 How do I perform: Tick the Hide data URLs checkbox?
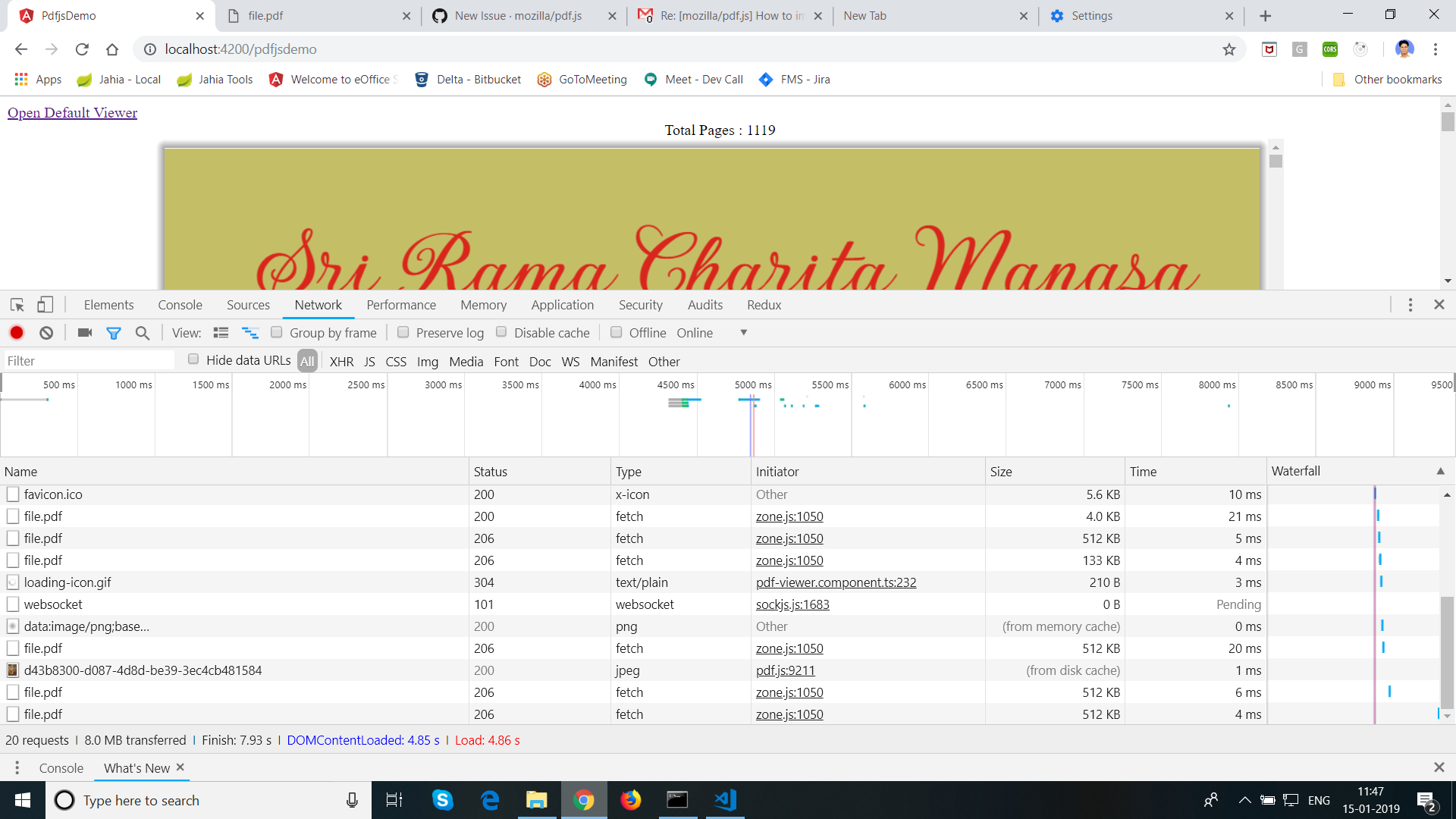[x=193, y=359]
